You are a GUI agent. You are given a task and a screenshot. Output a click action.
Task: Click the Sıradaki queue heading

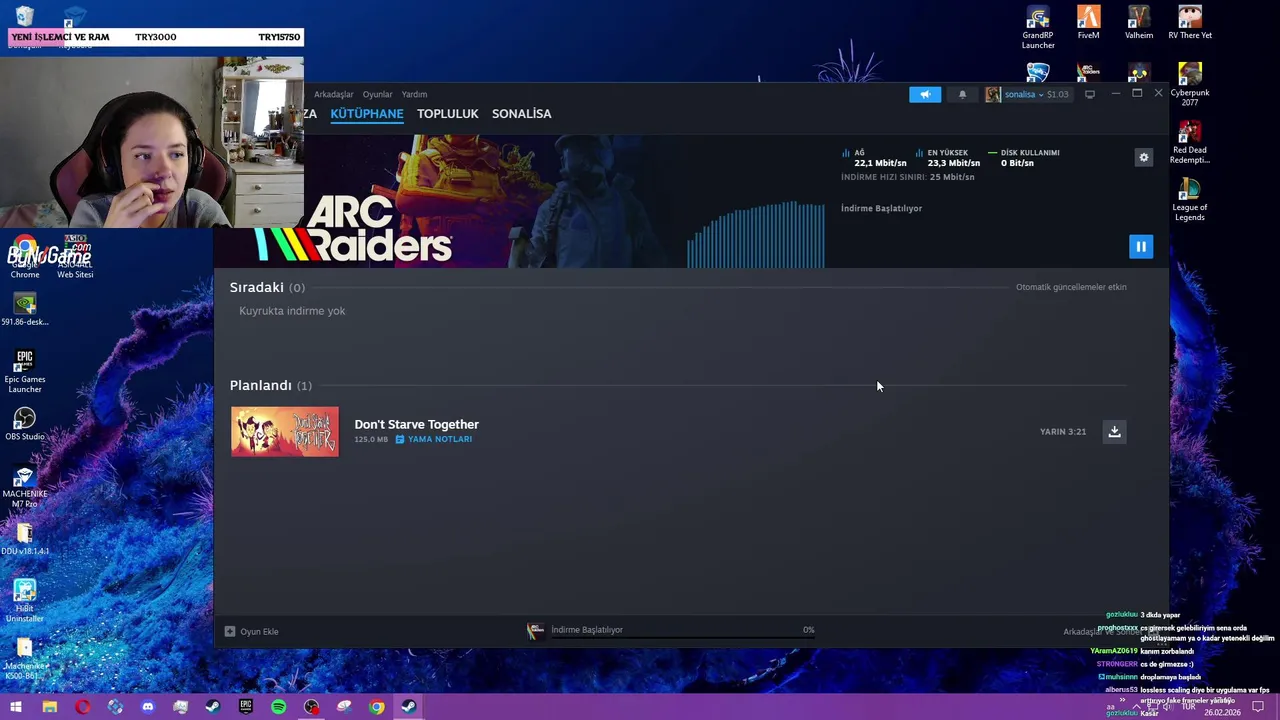pos(257,287)
